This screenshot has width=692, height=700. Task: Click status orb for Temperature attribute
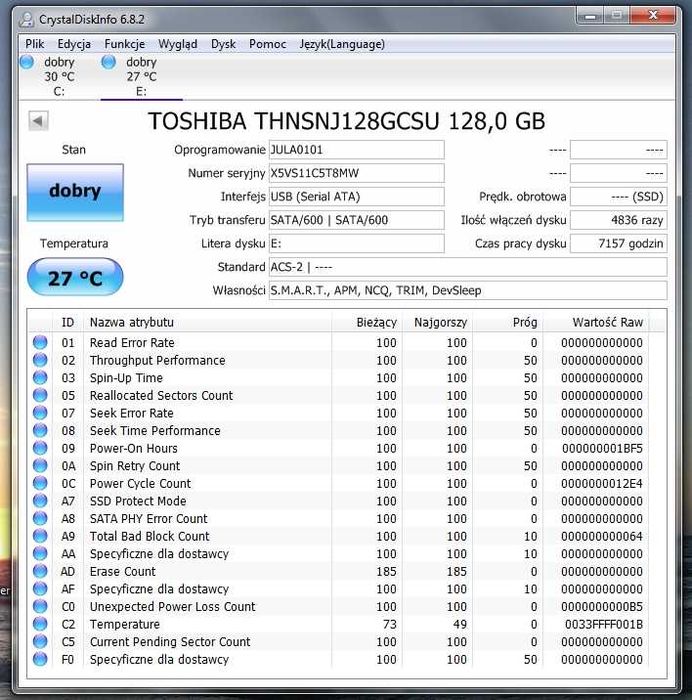click(40, 624)
